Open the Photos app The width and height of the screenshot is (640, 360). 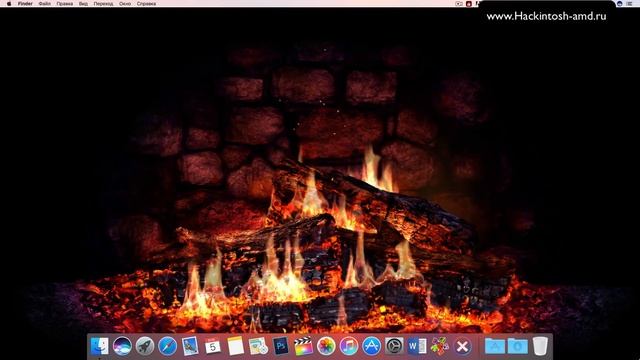(326, 347)
